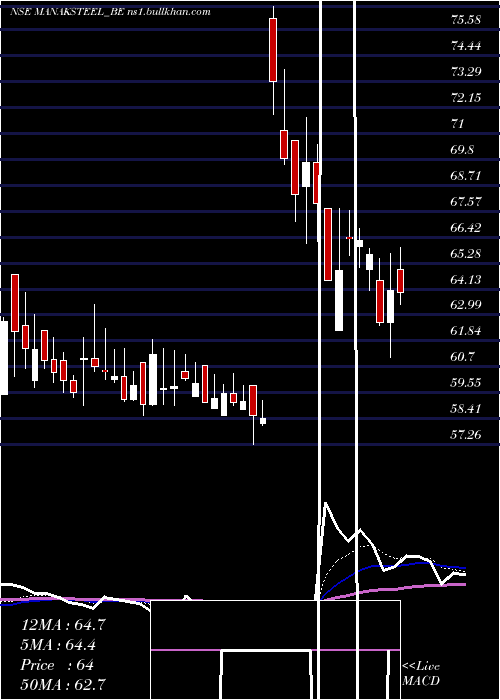Click the 74.44 price axis label
This screenshot has height=700, width=500.
(466, 46)
